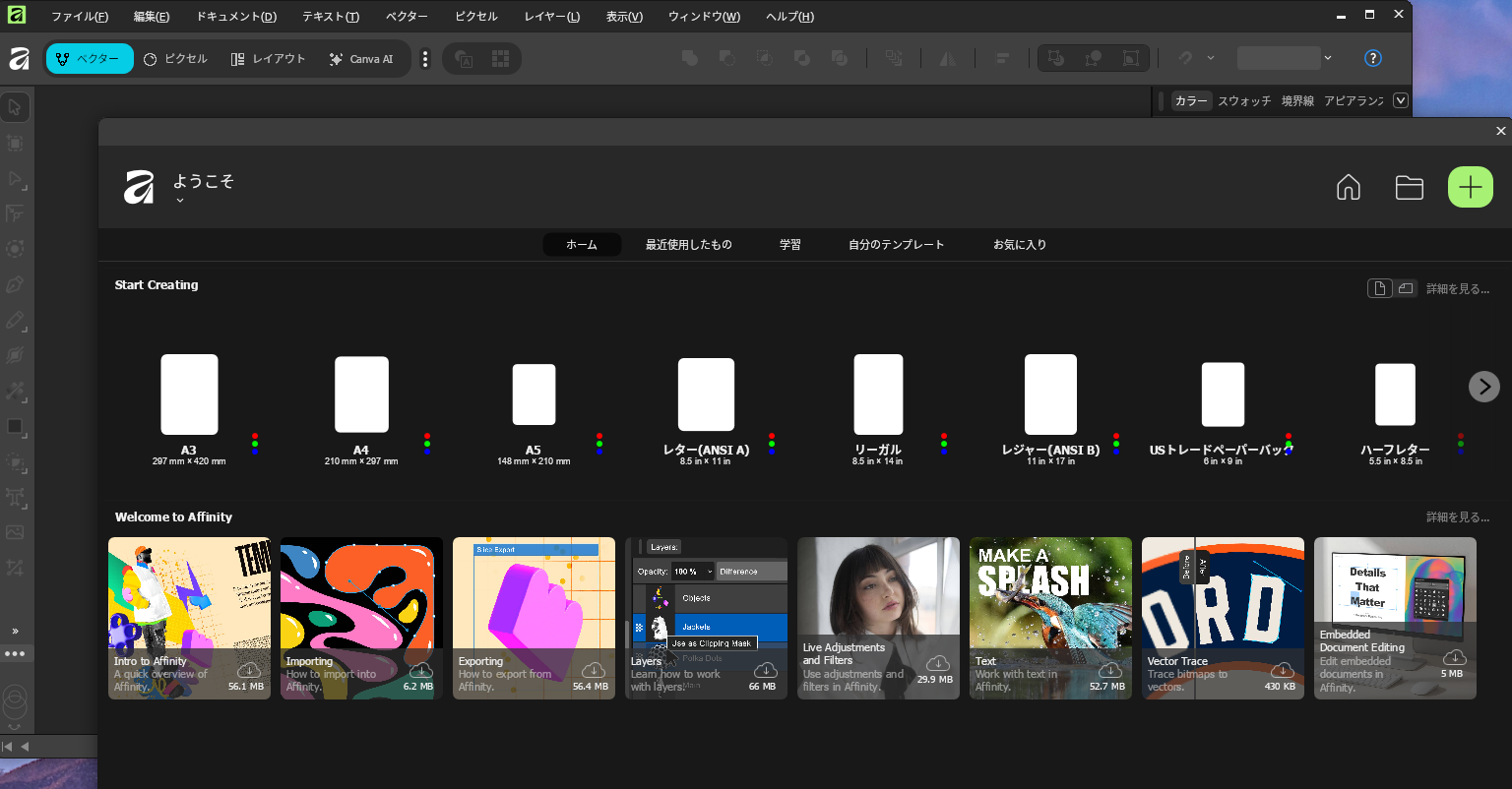Select the A3 document preset thumbnail
Viewport: 1512px width, 789px height.
pyautogui.click(x=189, y=394)
